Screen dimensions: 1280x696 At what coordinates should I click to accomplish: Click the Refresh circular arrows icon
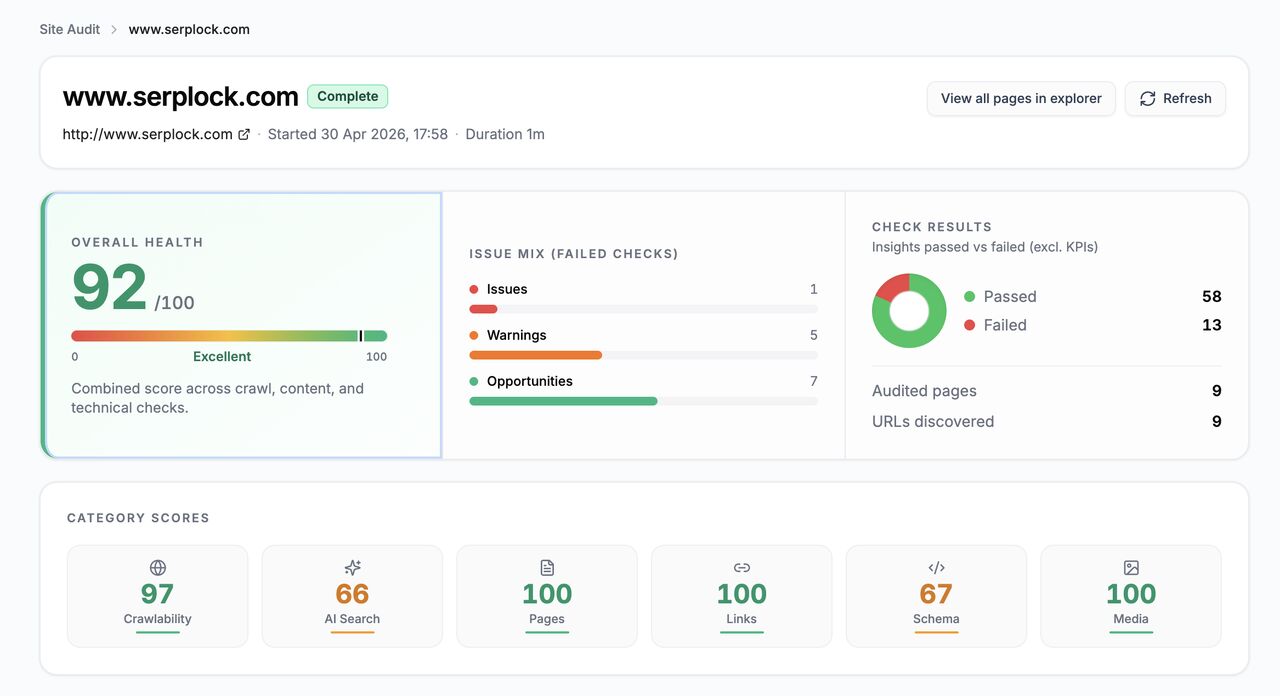pyautogui.click(x=1148, y=98)
